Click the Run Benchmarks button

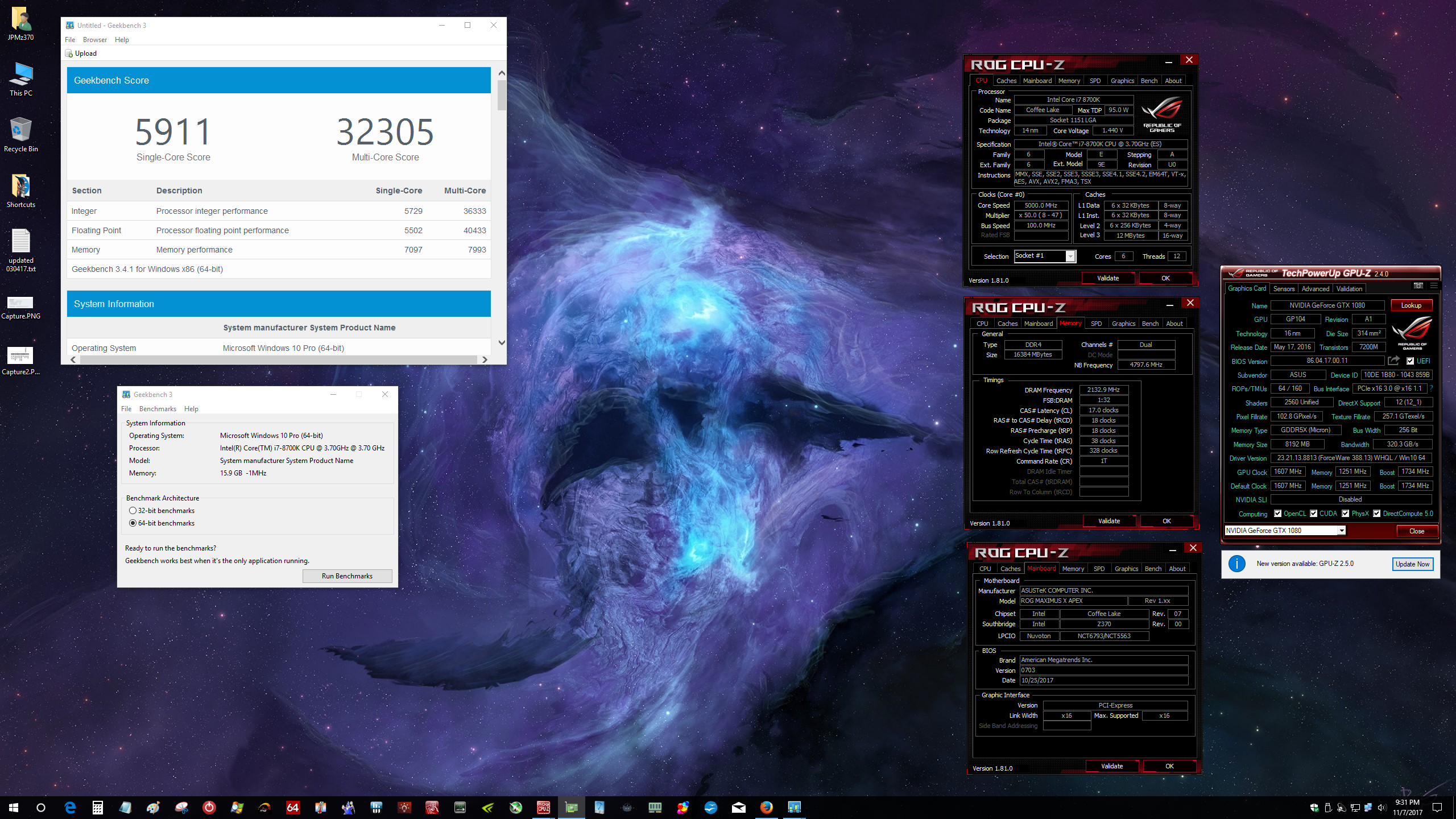pyautogui.click(x=347, y=576)
